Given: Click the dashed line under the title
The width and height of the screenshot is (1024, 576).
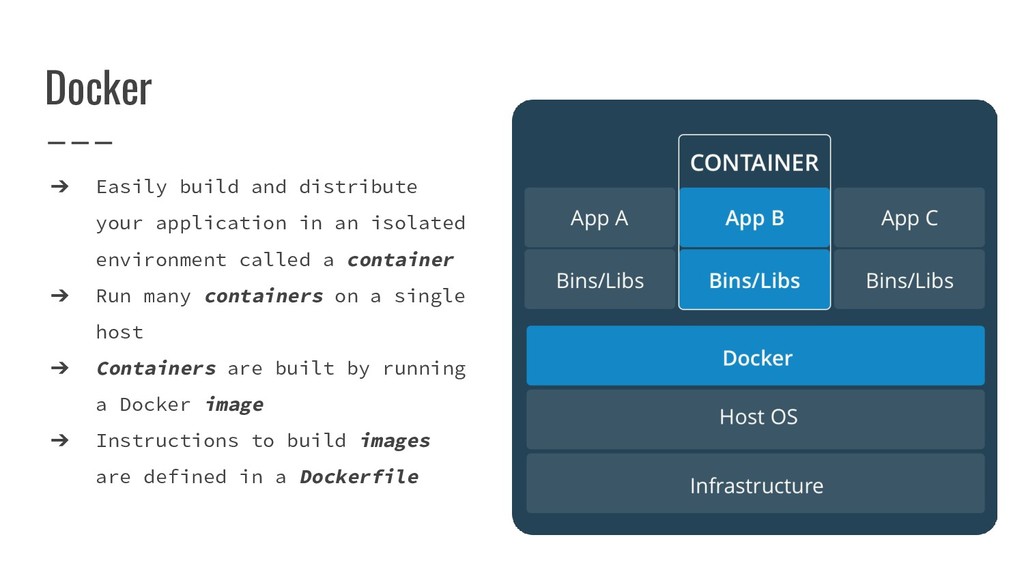Looking at the screenshot, I should [x=80, y=142].
